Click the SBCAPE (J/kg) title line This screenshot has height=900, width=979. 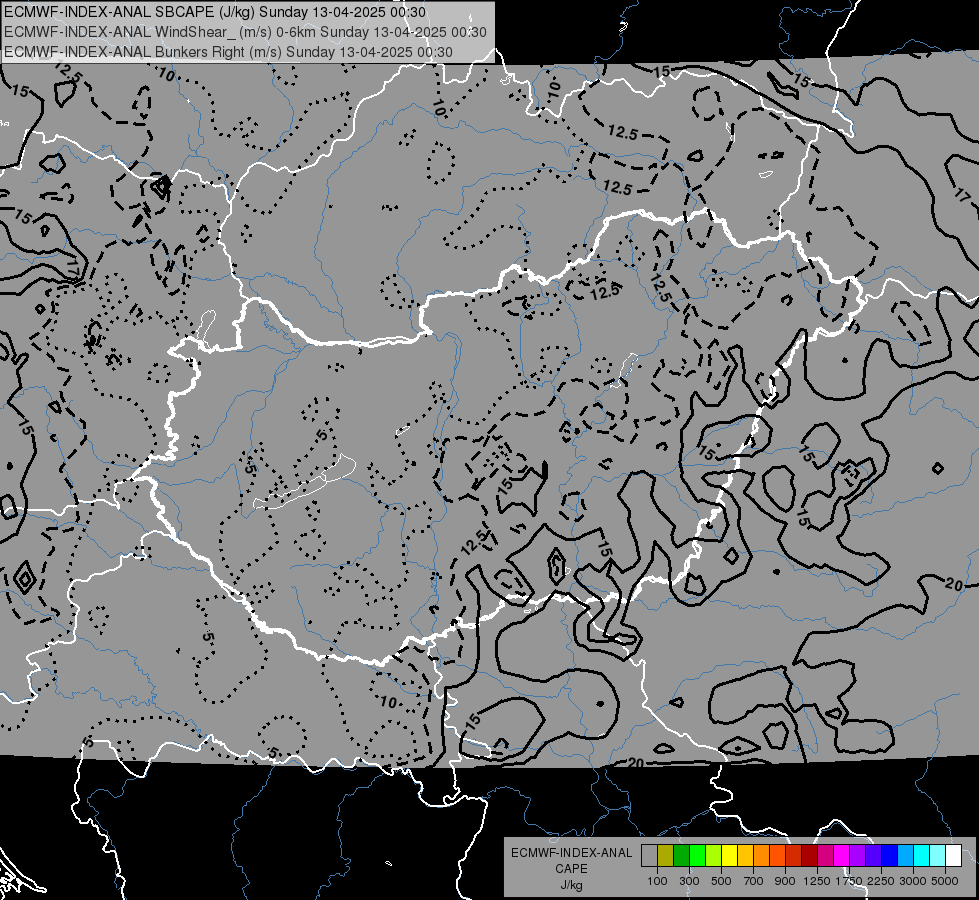click(215, 12)
